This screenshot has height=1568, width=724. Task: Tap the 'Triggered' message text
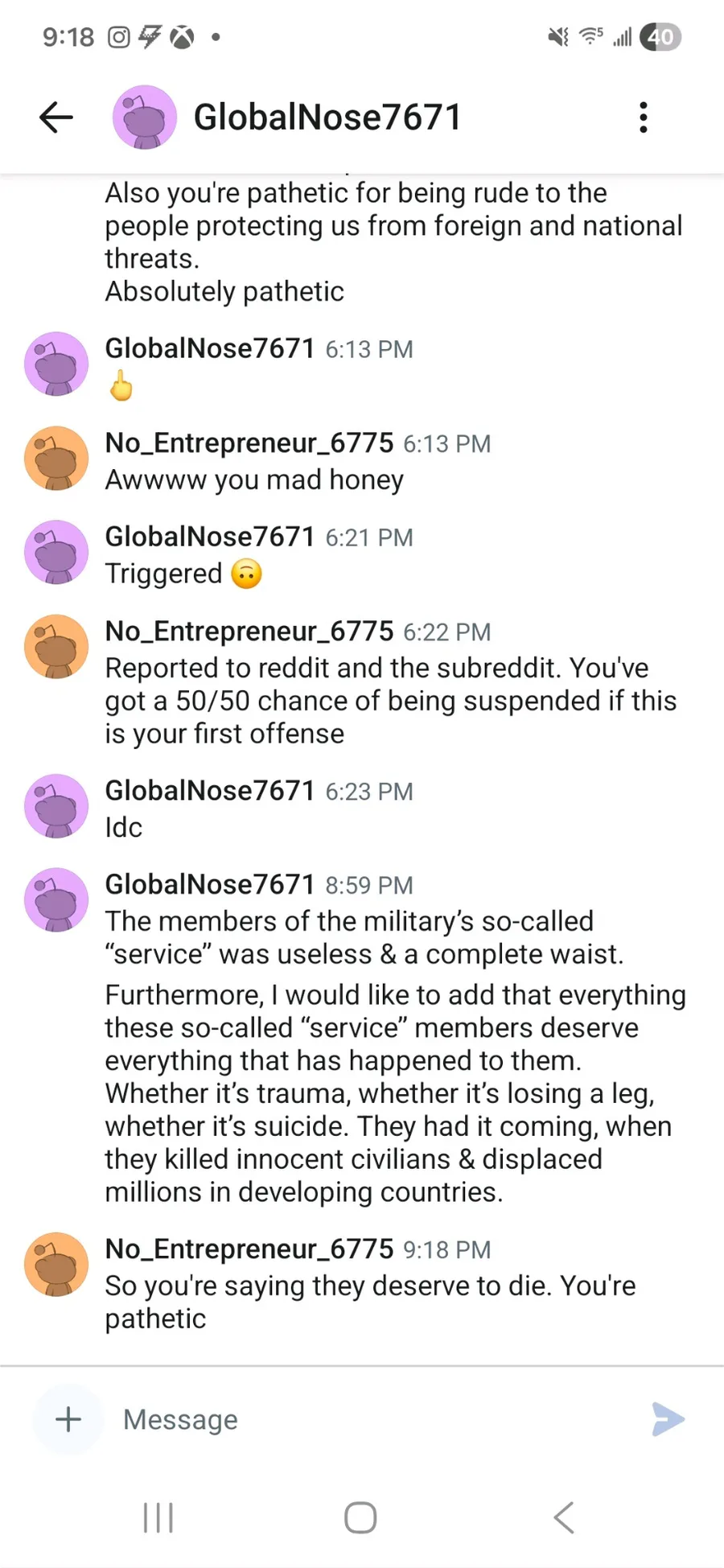coord(164,574)
